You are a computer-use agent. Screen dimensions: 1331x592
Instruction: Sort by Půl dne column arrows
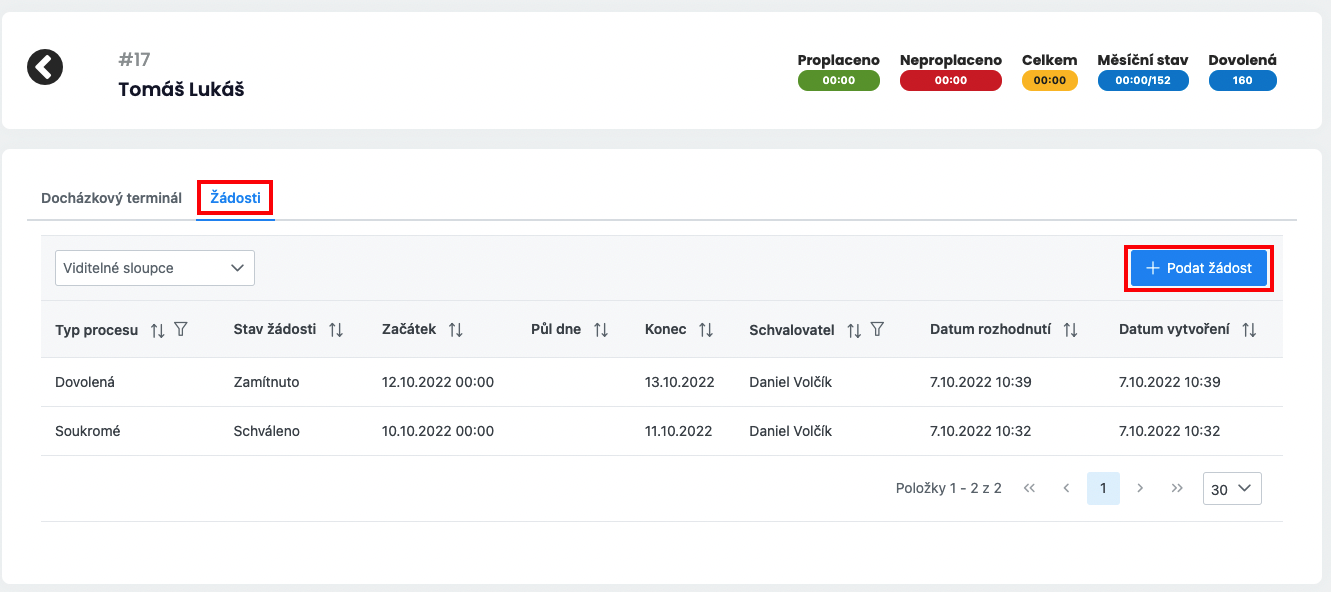coord(601,329)
